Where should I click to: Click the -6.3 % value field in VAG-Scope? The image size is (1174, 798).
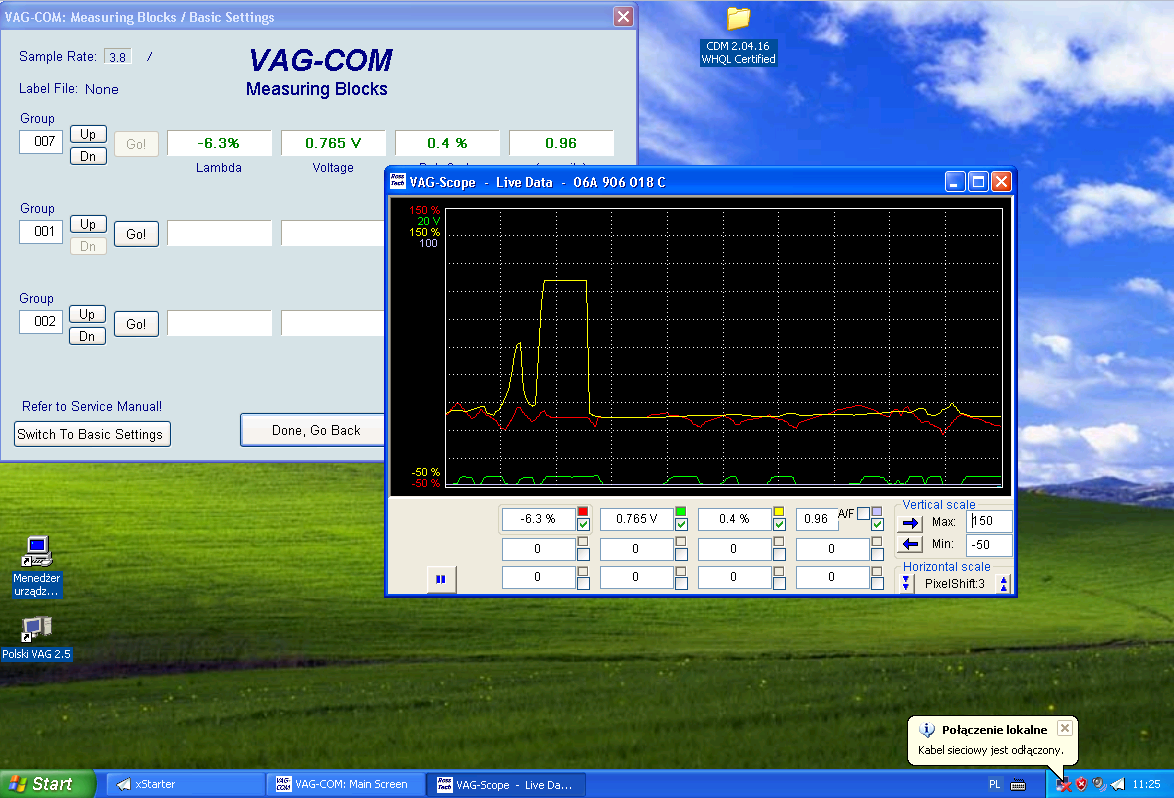point(538,519)
